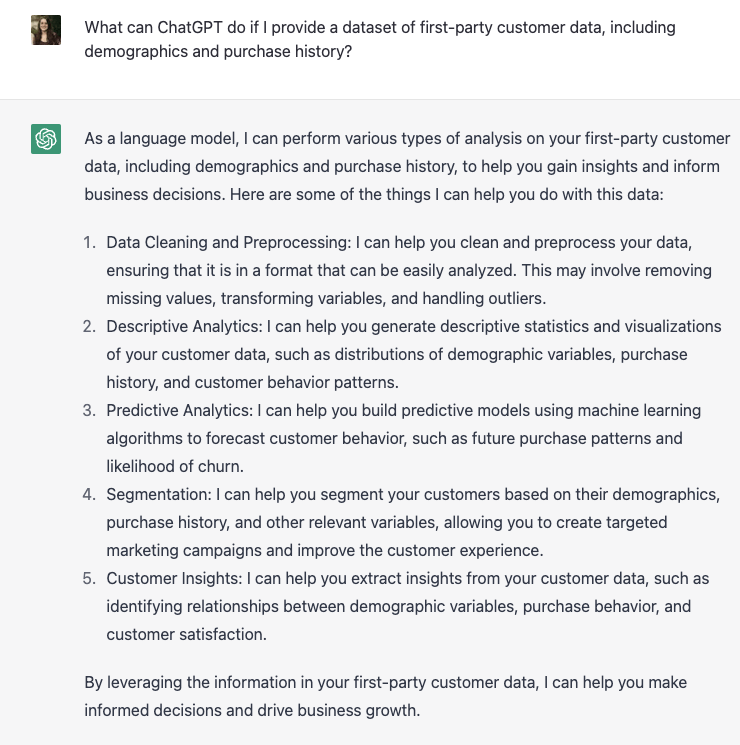Click the list number 3 marker
The width and height of the screenshot is (740, 745).
coord(89,410)
